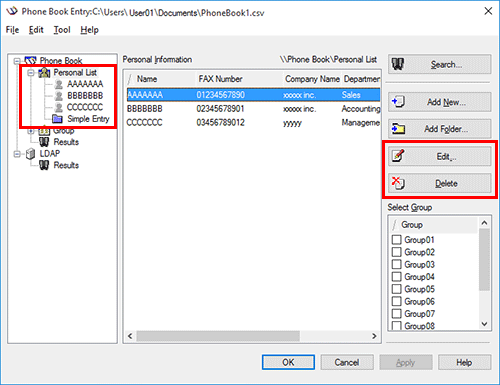This screenshot has height=385, width=500.
Task: Open the Tool menu
Action: pyautogui.click(x=62, y=30)
